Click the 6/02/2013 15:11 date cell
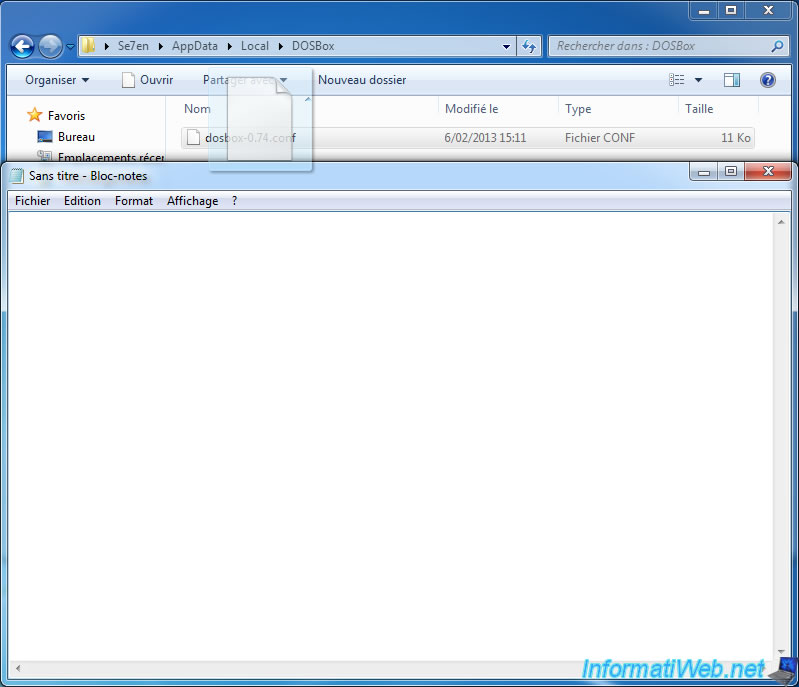The height and width of the screenshot is (687, 799). pyautogui.click(x=485, y=138)
